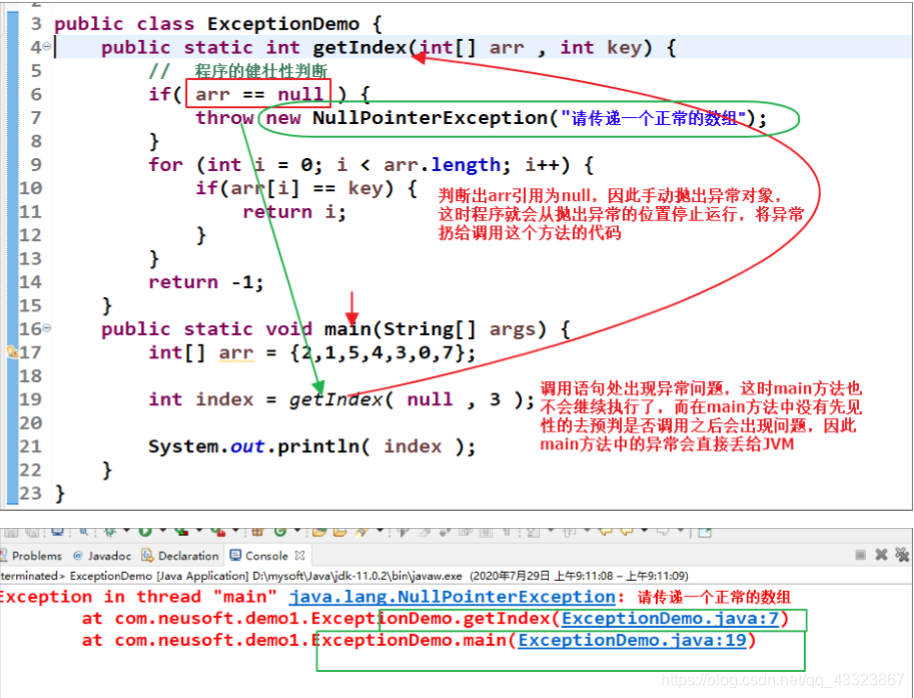The width and height of the screenshot is (914, 698).
Task: Switch to the Problems tab
Action: click(x=31, y=556)
